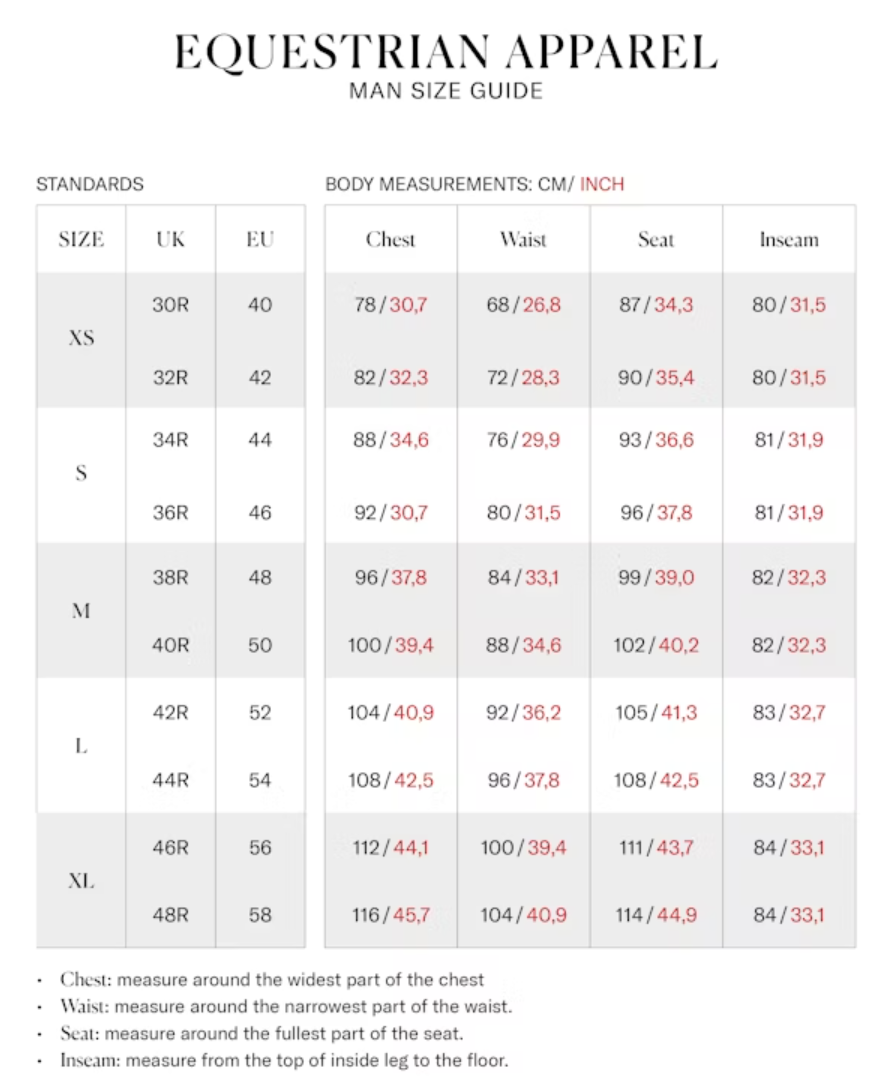Click chest measurement 100/39,4

(390, 645)
